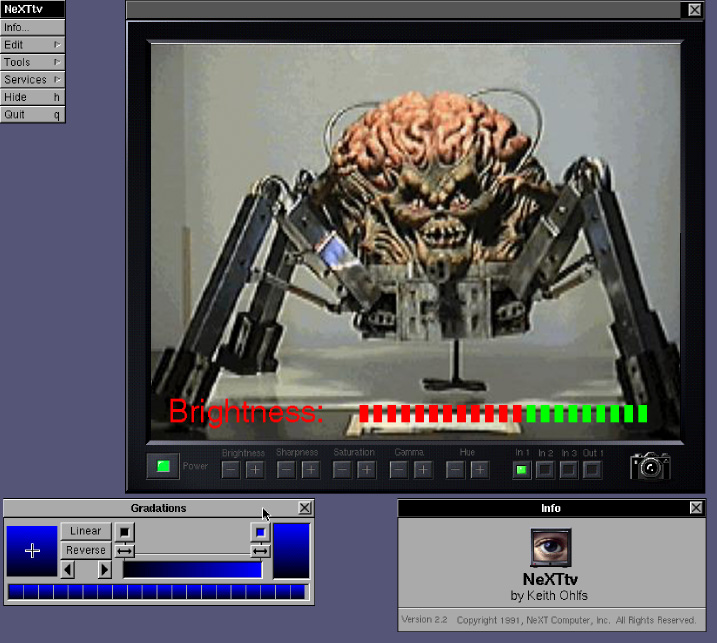Viewport: 717px width, 643px height.
Task: Click the left gradient slider handle
Action: click(124, 551)
